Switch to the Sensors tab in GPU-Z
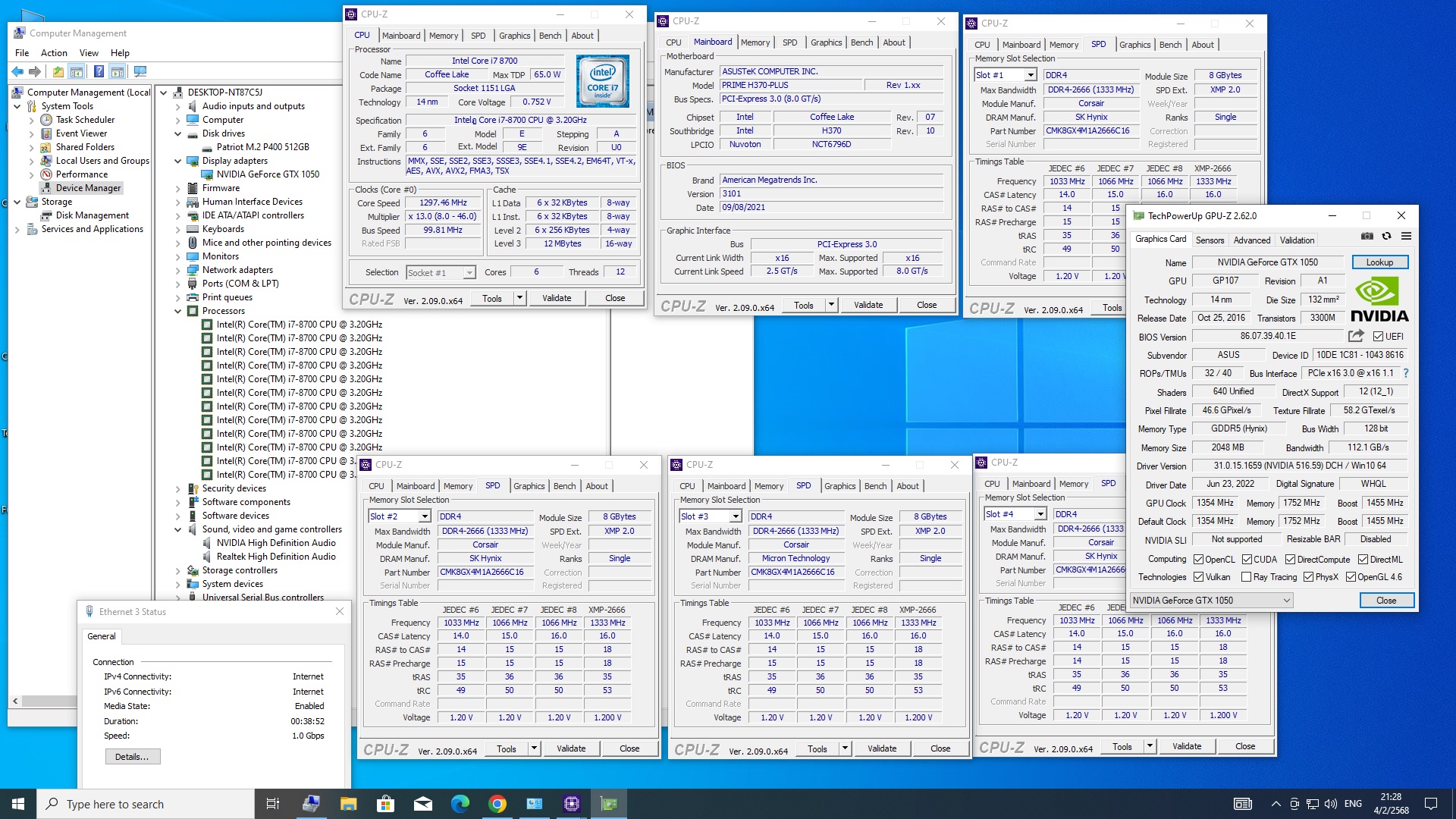This screenshot has height=819, width=1456. [x=1210, y=240]
